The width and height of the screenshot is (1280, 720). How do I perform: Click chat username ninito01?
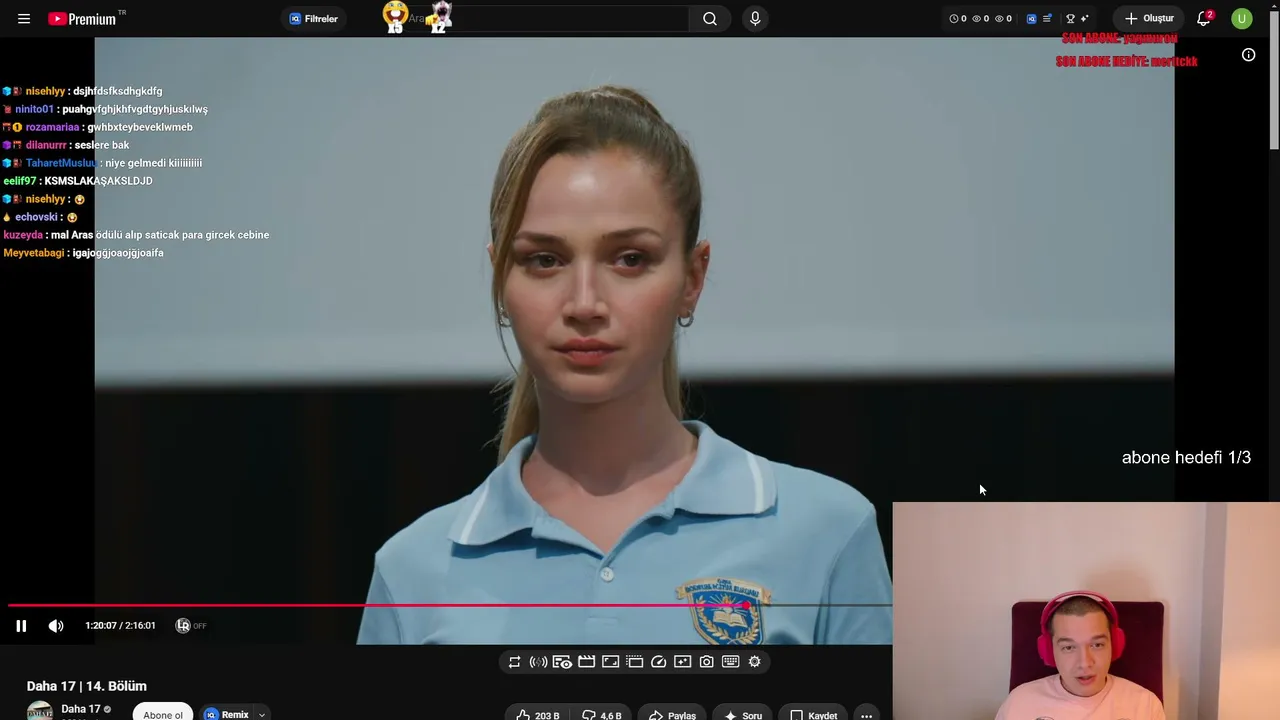[34, 109]
